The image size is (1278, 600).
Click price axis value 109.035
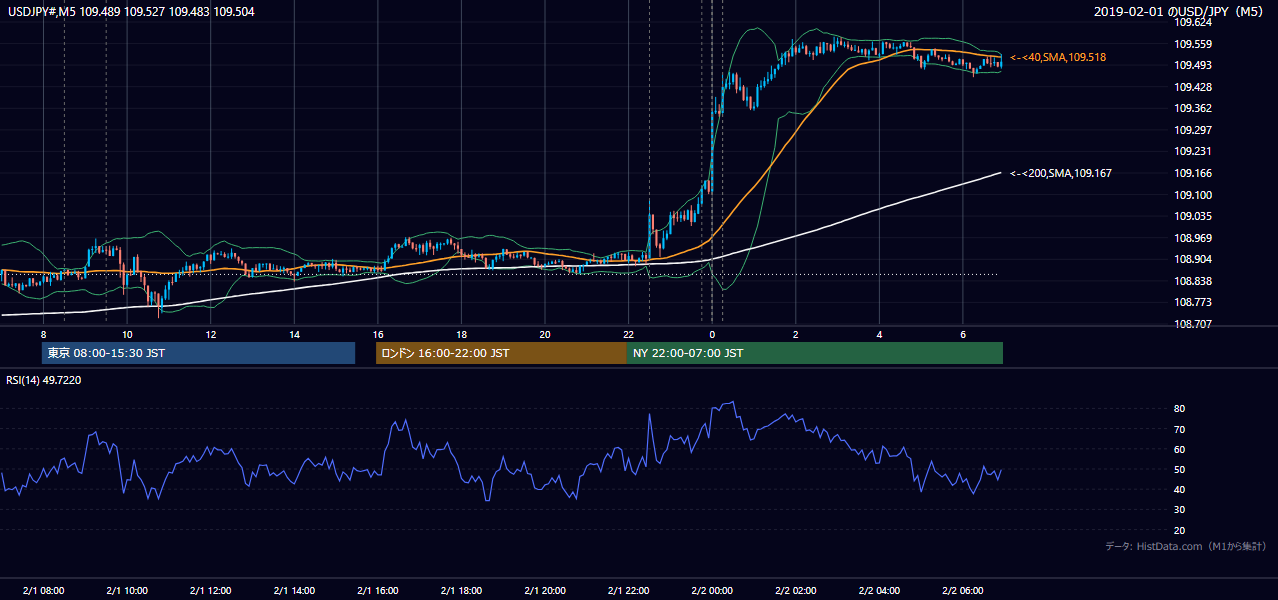(x=1194, y=216)
